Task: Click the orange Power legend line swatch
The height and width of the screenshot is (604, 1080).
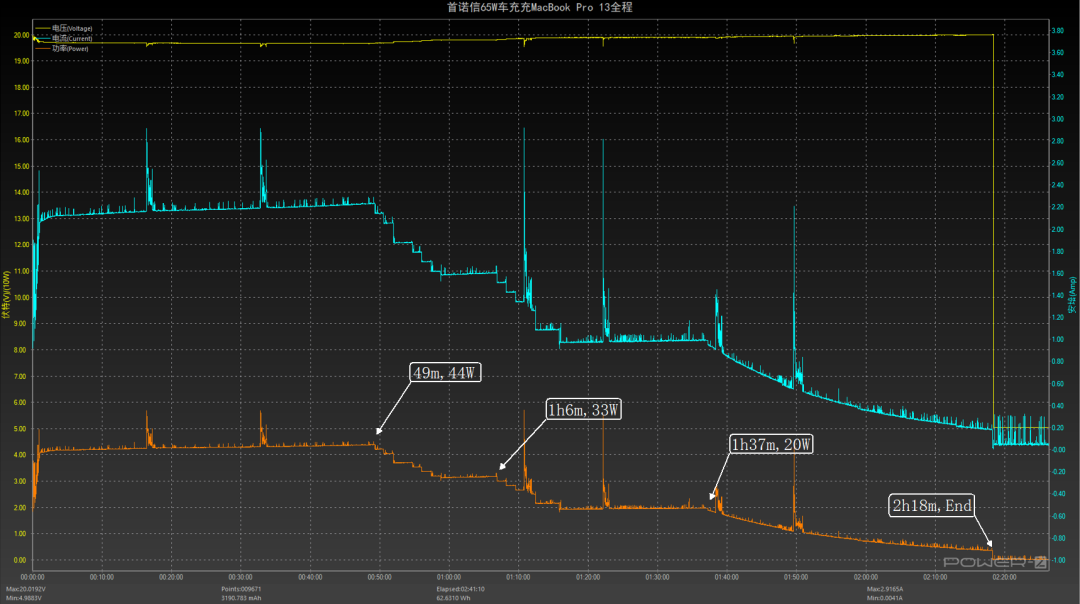Action: pos(42,49)
